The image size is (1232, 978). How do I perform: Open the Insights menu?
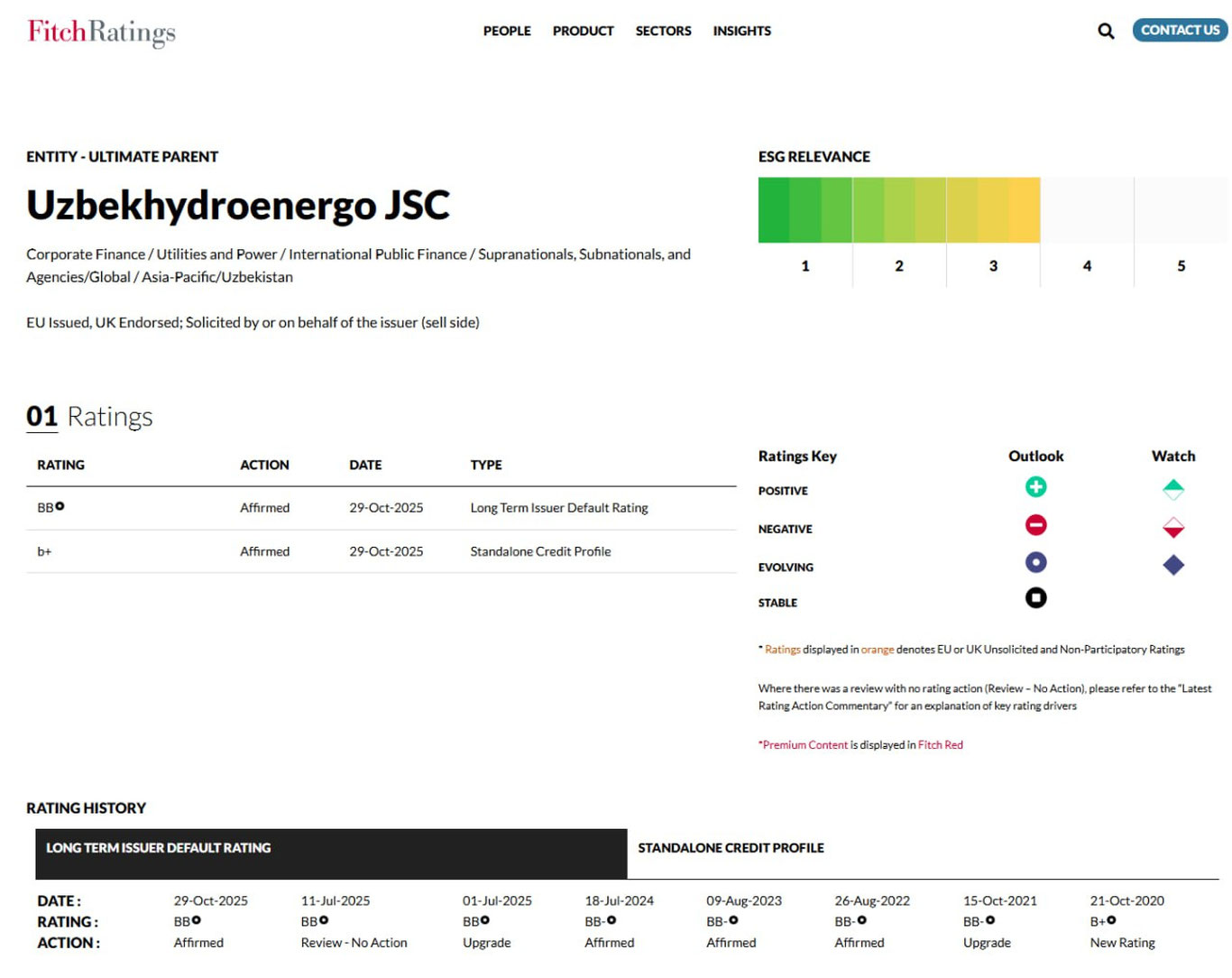click(x=741, y=31)
